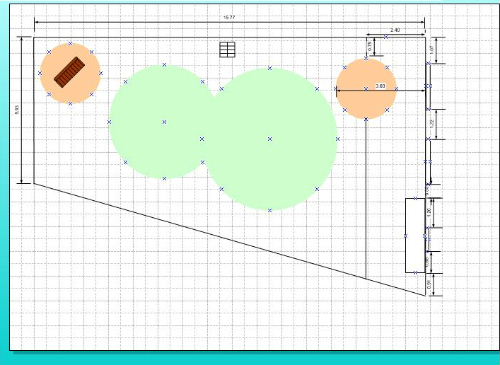
Task: Select the bottom handle of the large green circle
Action: (270, 210)
